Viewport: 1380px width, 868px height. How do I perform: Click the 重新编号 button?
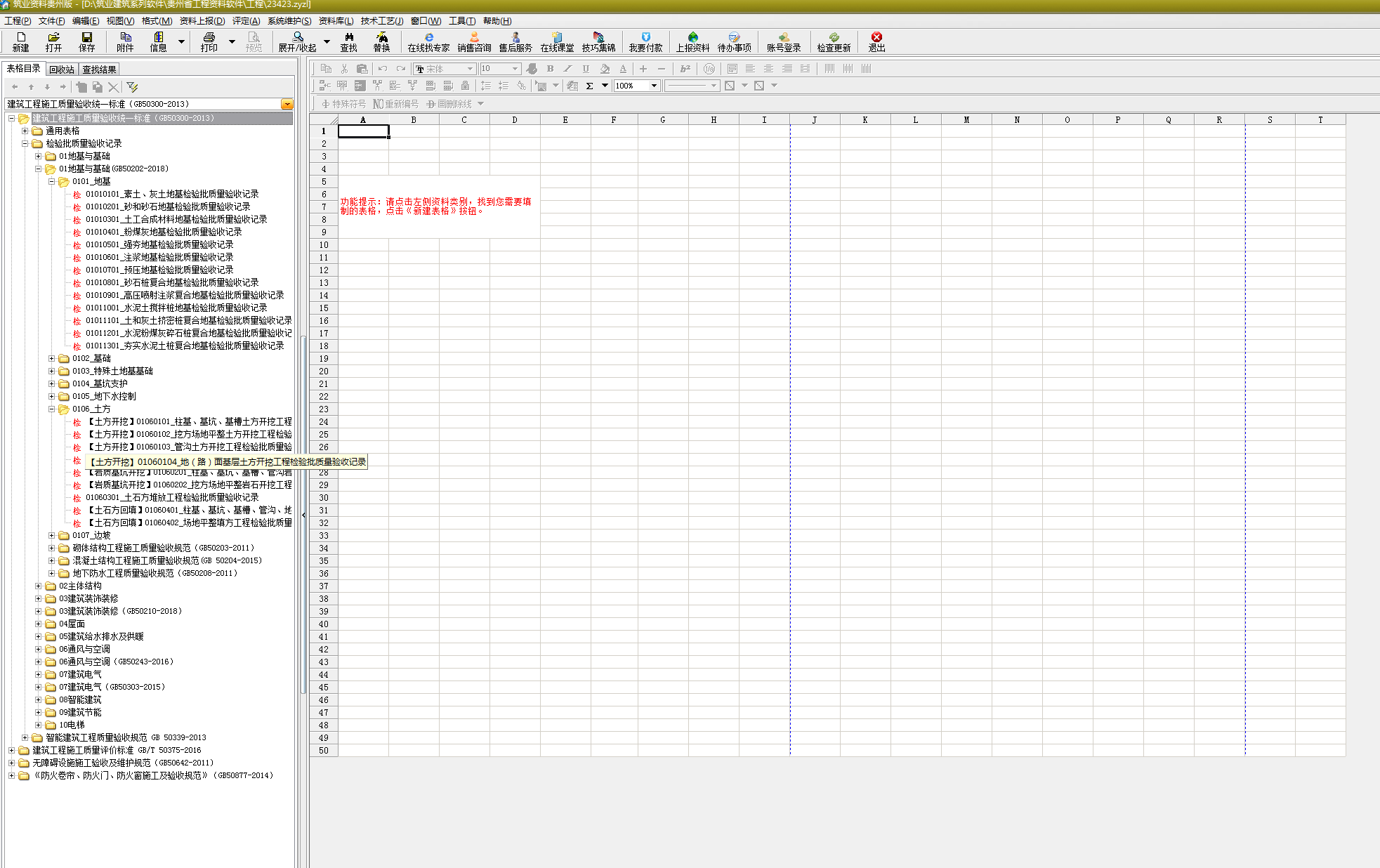396,104
